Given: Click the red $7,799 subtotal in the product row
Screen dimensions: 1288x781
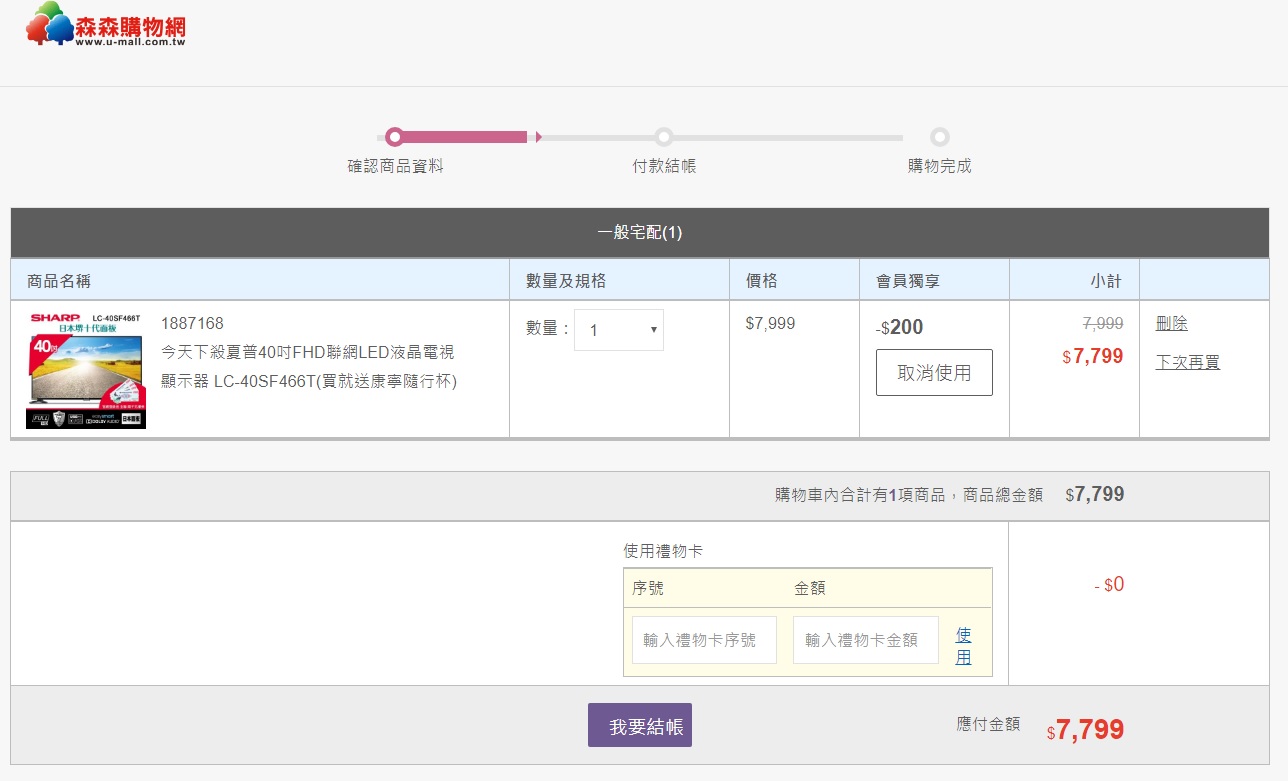Looking at the screenshot, I should (x=1093, y=356).
